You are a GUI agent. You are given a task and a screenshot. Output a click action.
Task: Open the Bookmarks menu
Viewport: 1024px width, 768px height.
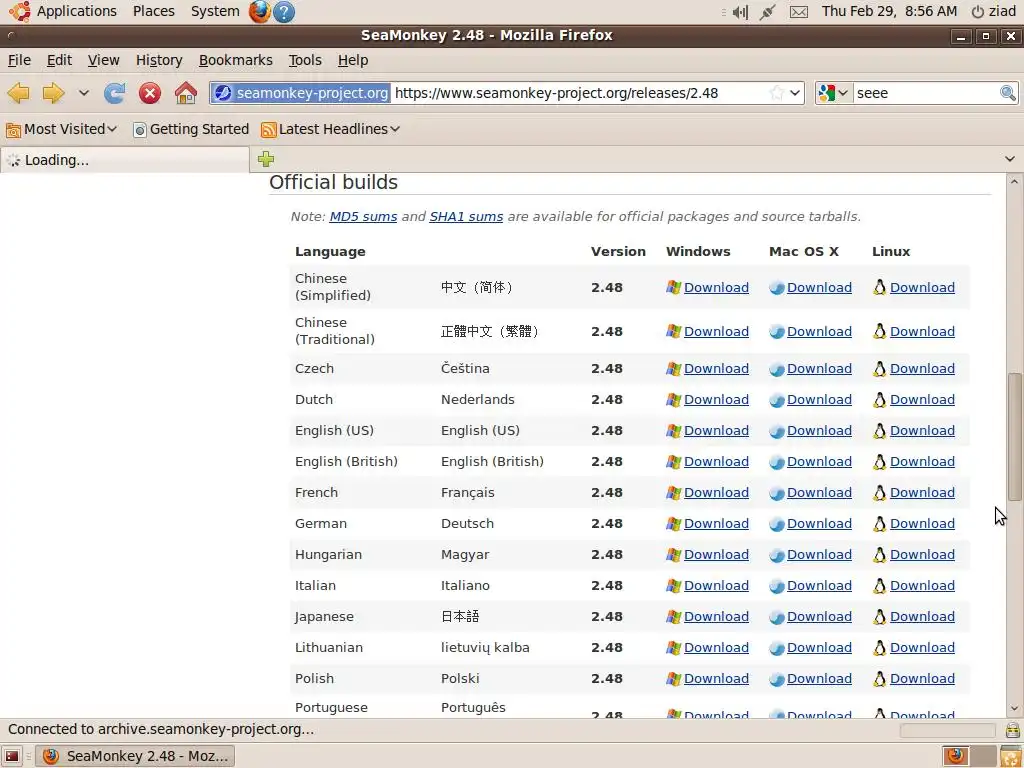coord(235,60)
